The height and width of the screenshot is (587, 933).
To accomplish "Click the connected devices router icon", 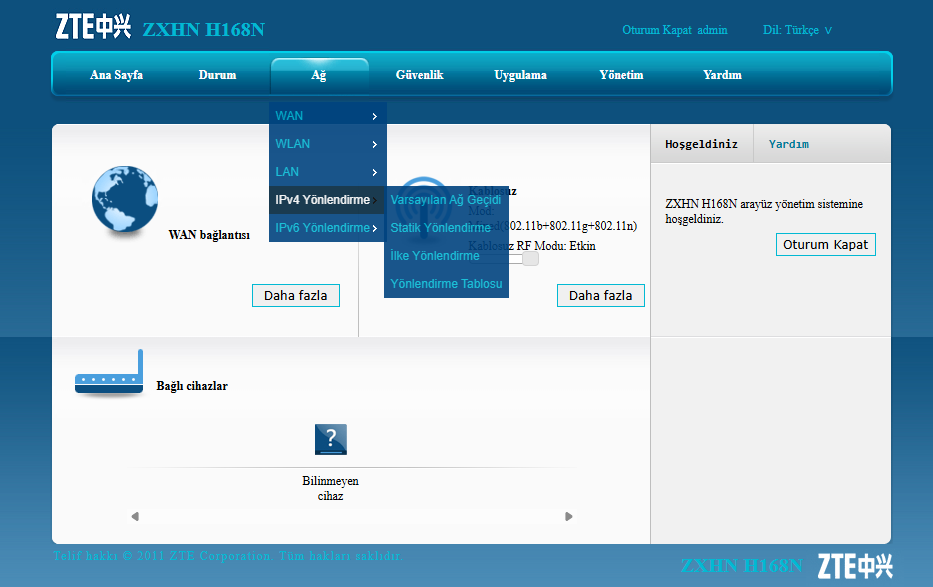I will coord(109,372).
